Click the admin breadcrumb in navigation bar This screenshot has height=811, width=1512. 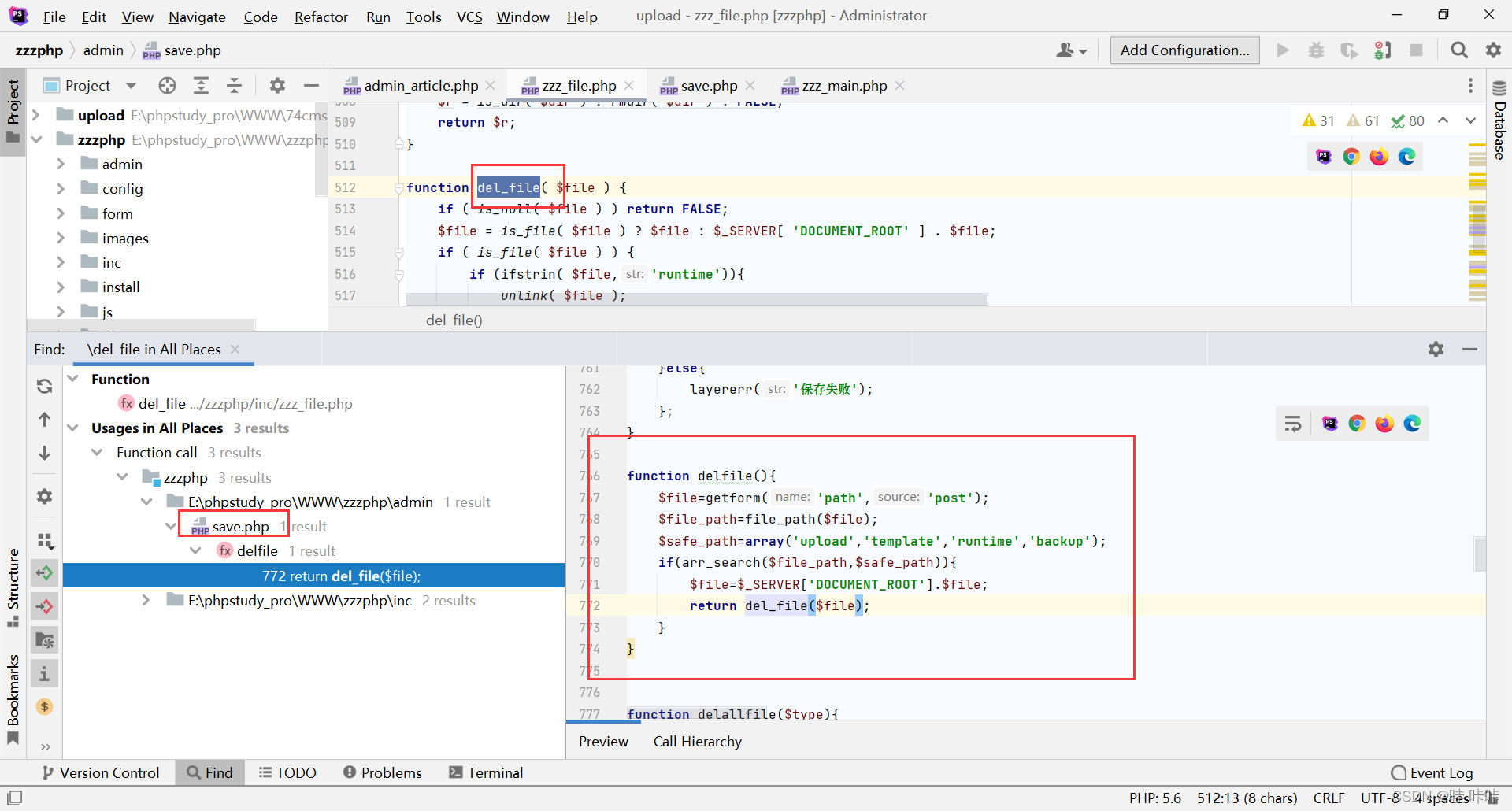point(103,50)
